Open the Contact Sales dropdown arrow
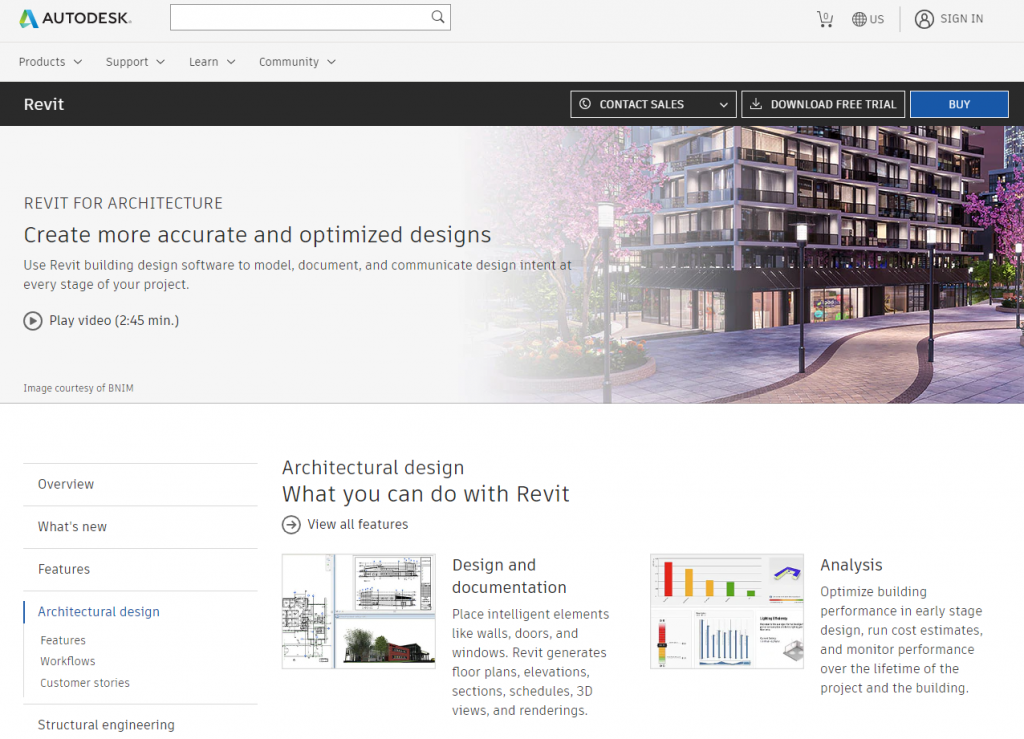Screen dimensions: 1024x739 [723, 103]
